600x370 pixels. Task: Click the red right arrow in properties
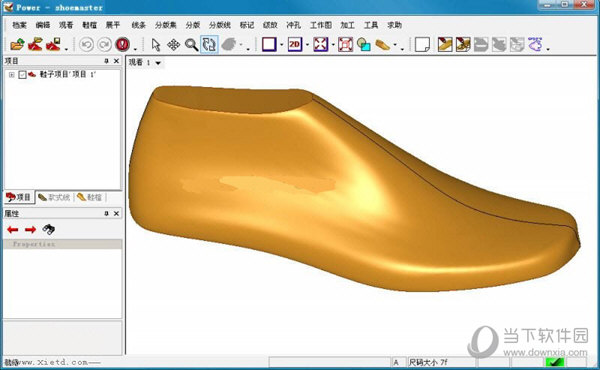click(30, 230)
